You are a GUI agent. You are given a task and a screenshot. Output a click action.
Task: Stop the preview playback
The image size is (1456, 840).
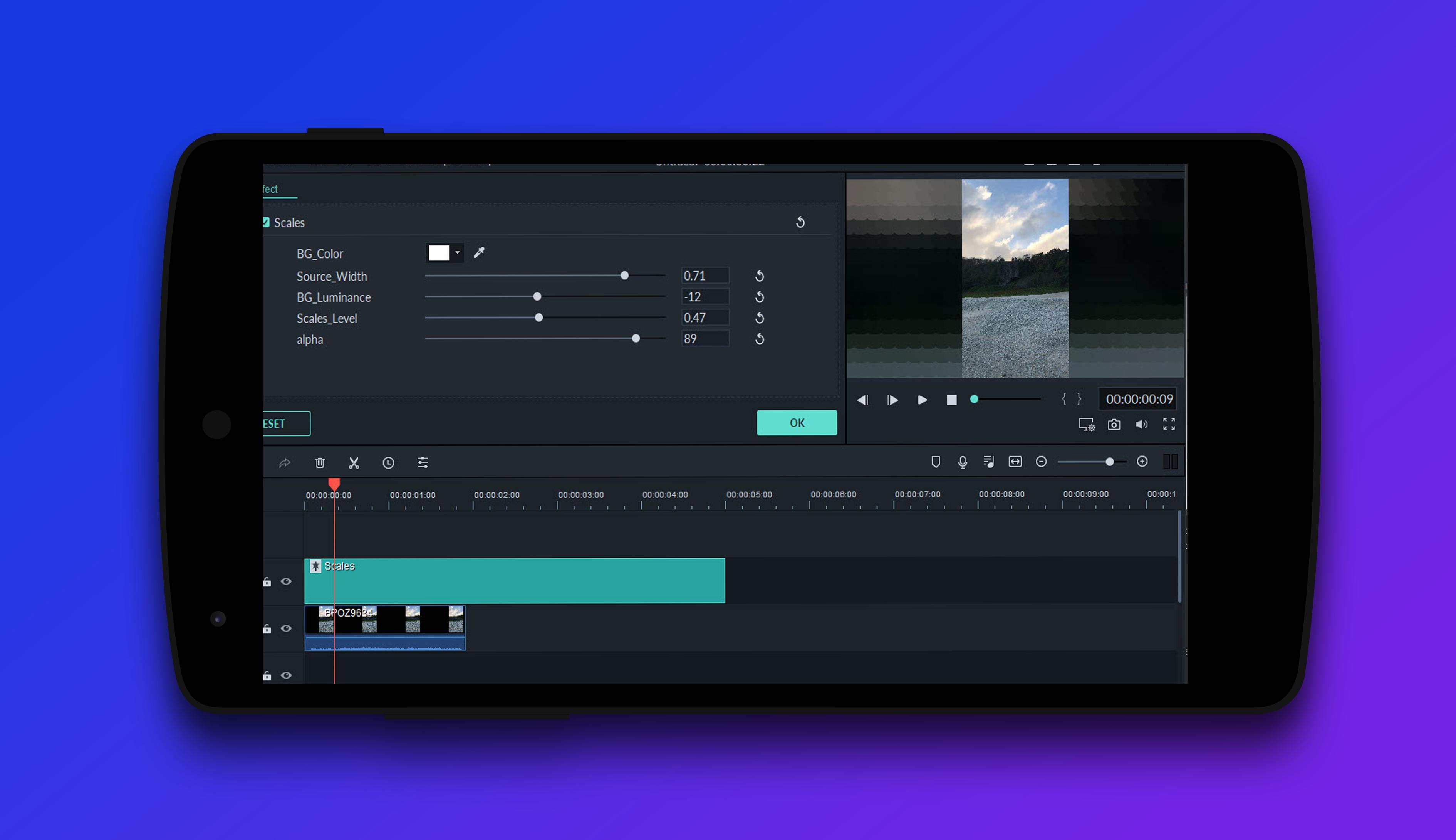951,400
